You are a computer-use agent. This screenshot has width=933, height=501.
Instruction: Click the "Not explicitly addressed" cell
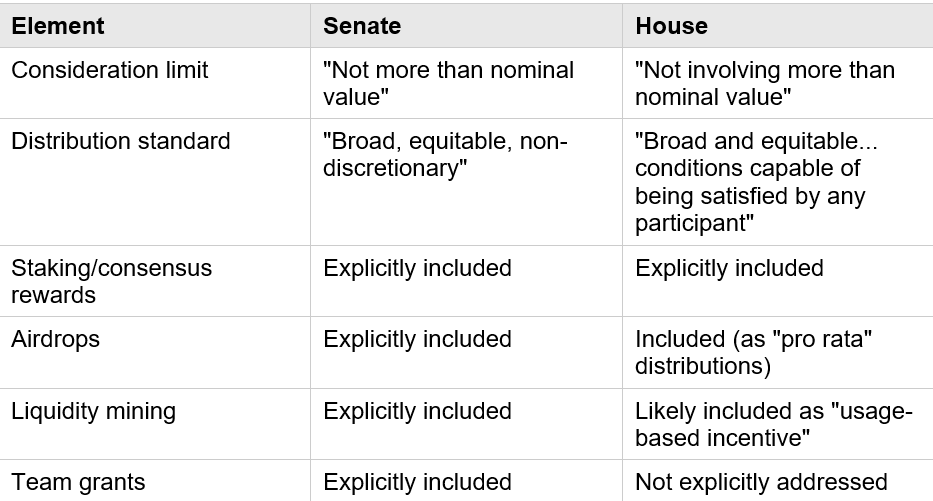[761, 482]
